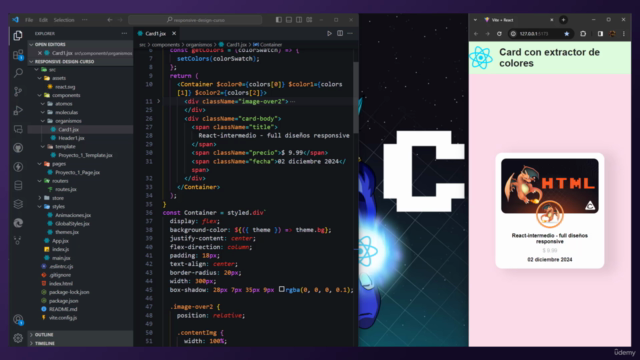Image resolution: width=640 pixels, height=360 pixels.
Task: Open Run and Debug view
Action: tap(18, 111)
